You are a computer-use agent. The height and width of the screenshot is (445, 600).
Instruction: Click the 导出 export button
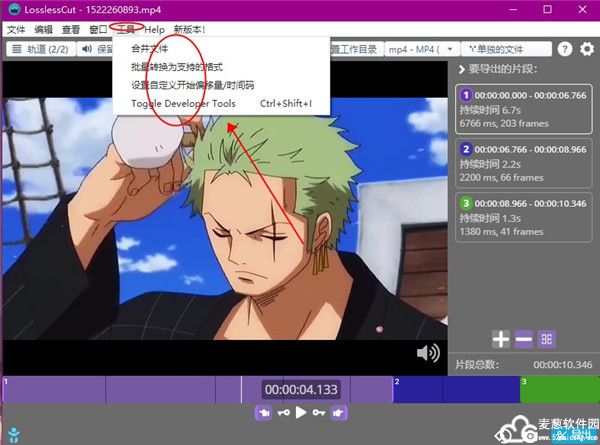pos(574,435)
